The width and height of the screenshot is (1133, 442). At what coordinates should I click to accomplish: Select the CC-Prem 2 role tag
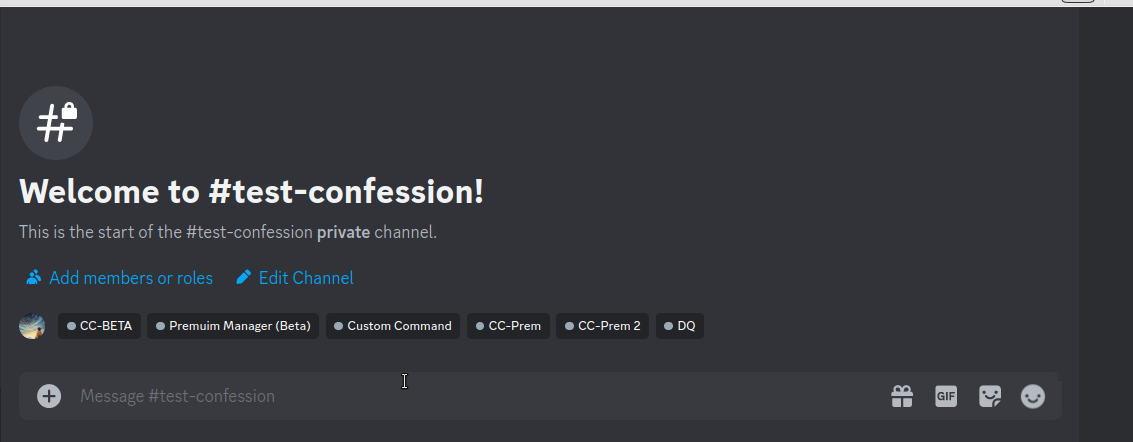click(603, 326)
